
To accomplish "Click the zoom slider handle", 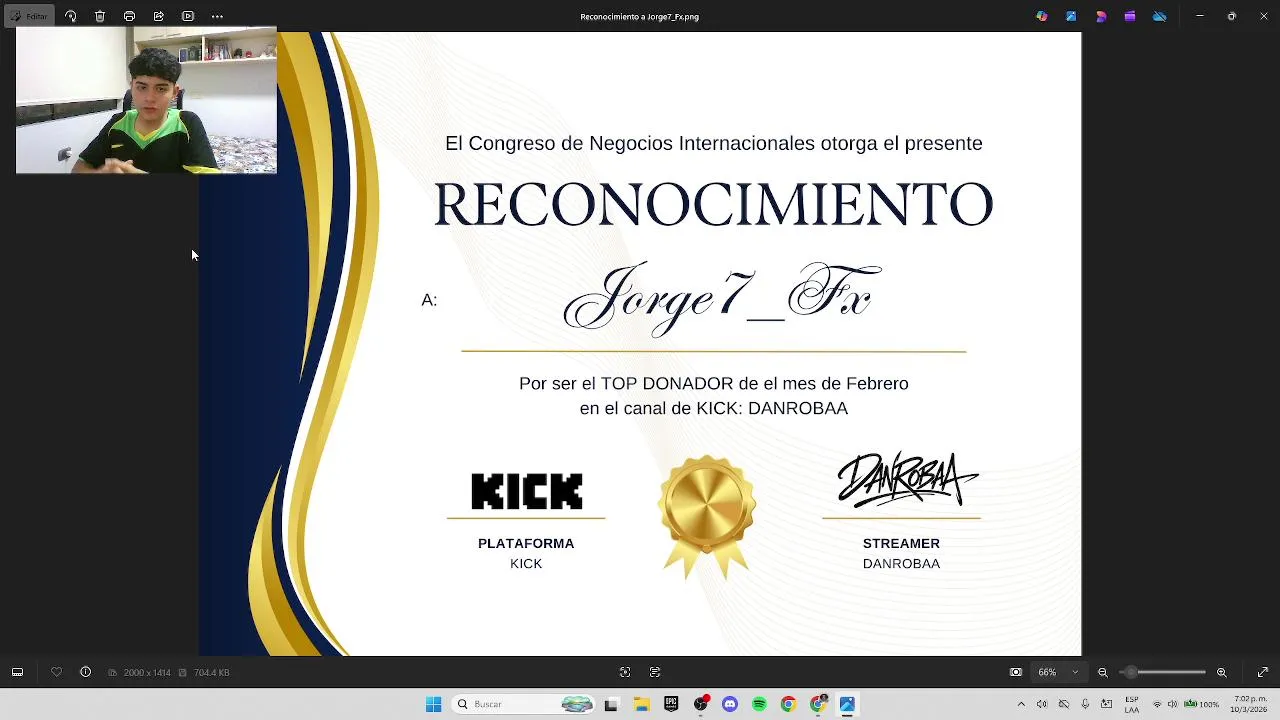I will click(x=1131, y=672).
